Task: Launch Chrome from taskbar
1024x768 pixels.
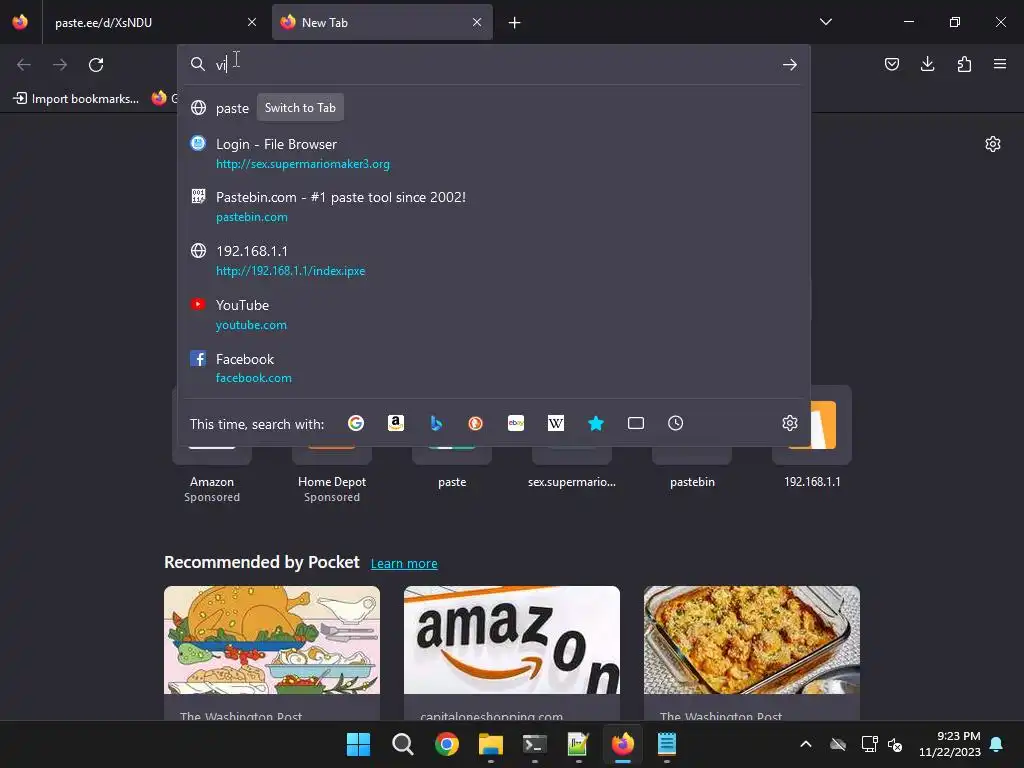Action: click(x=447, y=744)
